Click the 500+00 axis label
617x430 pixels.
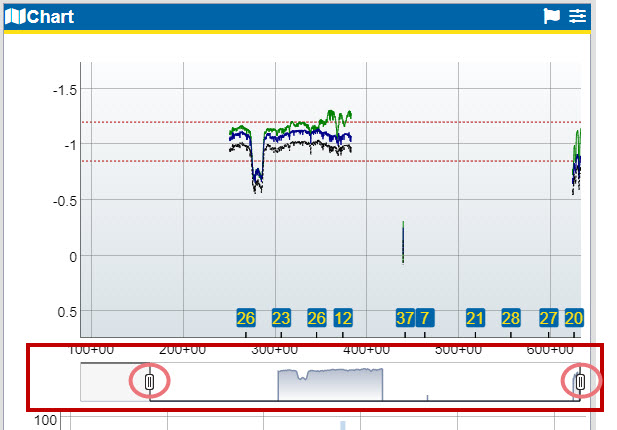(x=458, y=349)
